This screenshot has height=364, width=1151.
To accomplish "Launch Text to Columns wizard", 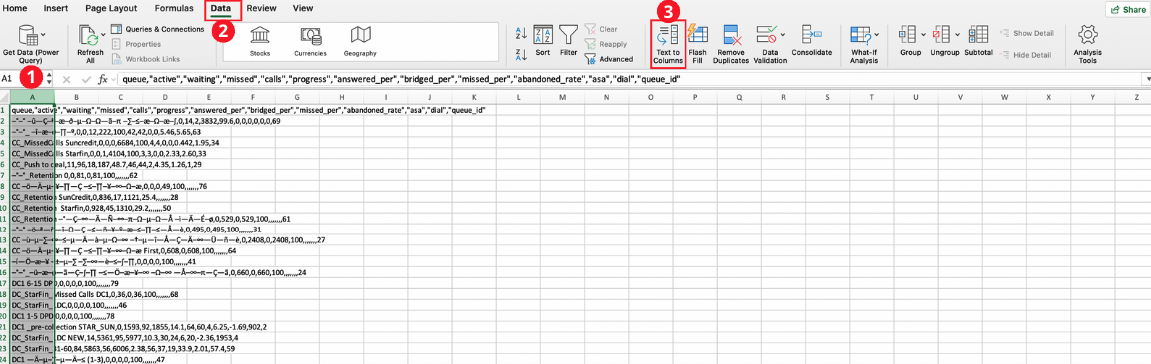I will click(668, 43).
